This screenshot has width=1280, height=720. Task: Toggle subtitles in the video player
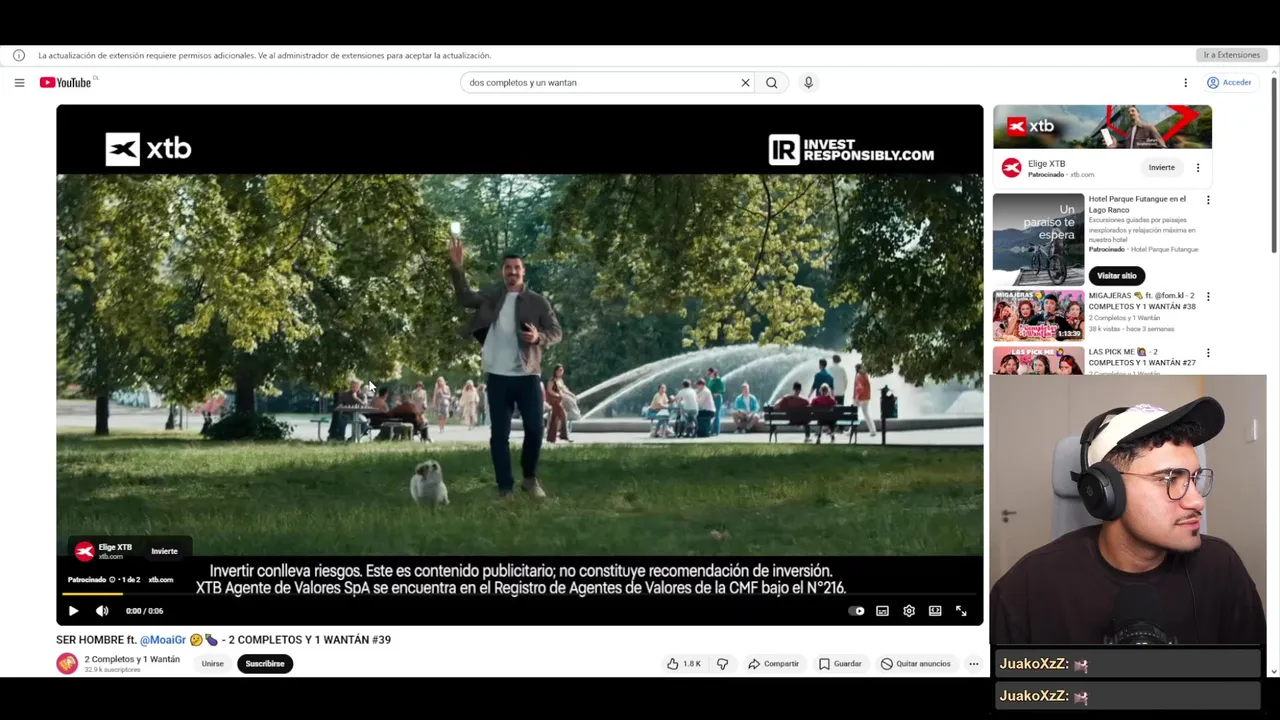click(882, 611)
